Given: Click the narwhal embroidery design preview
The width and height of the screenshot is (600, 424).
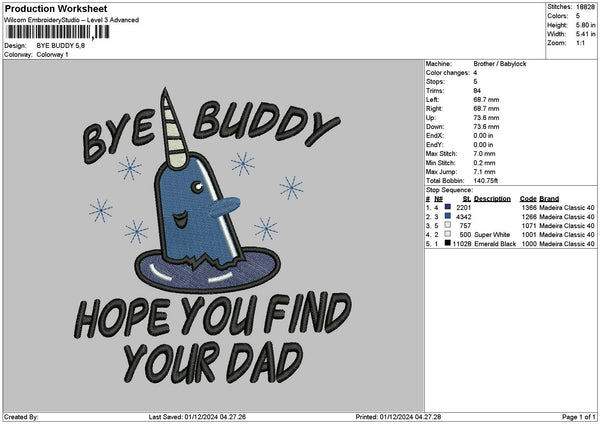Looking at the screenshot, I should pos(213,235).
